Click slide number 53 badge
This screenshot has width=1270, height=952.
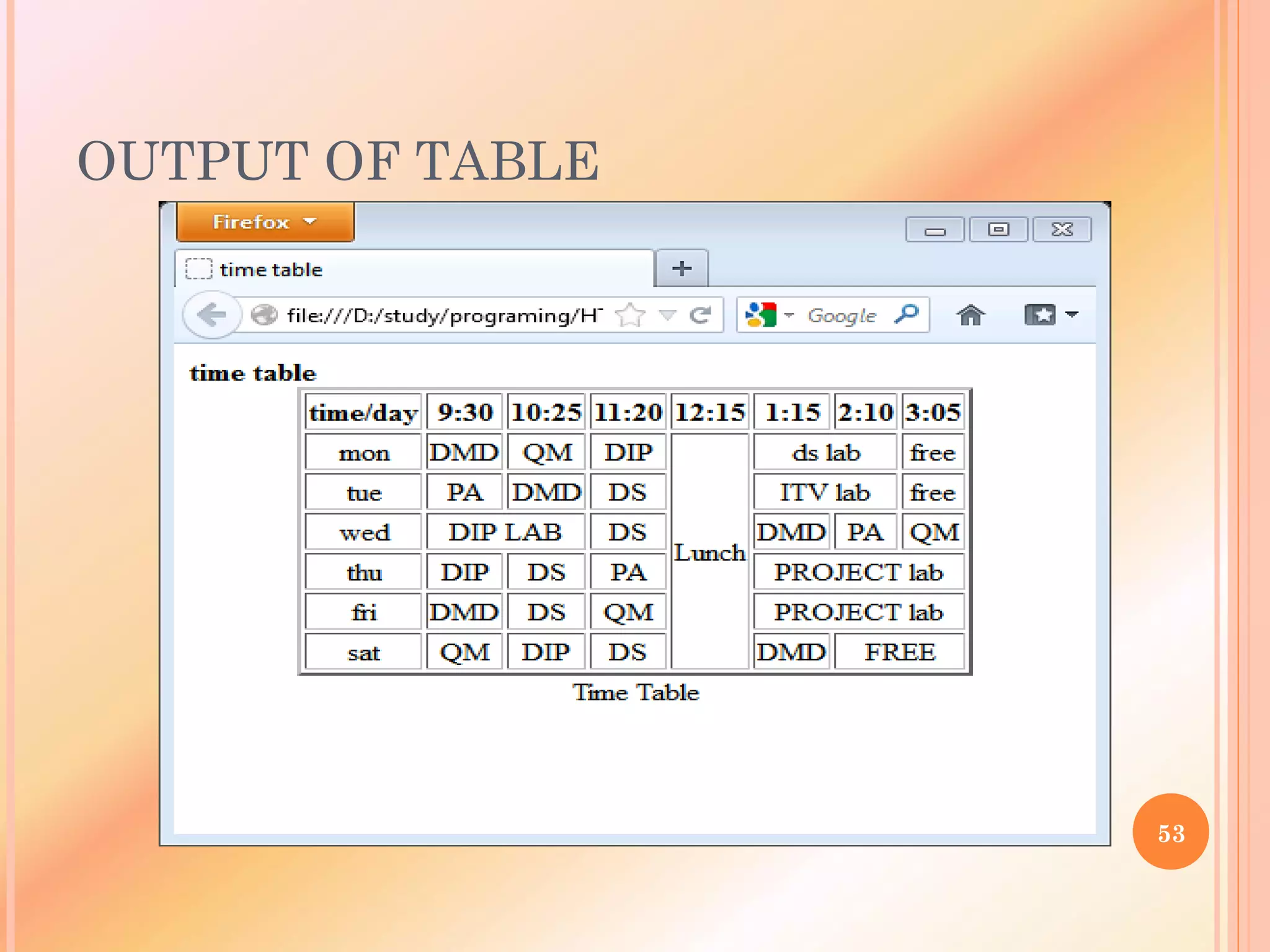click(1171, 832)
